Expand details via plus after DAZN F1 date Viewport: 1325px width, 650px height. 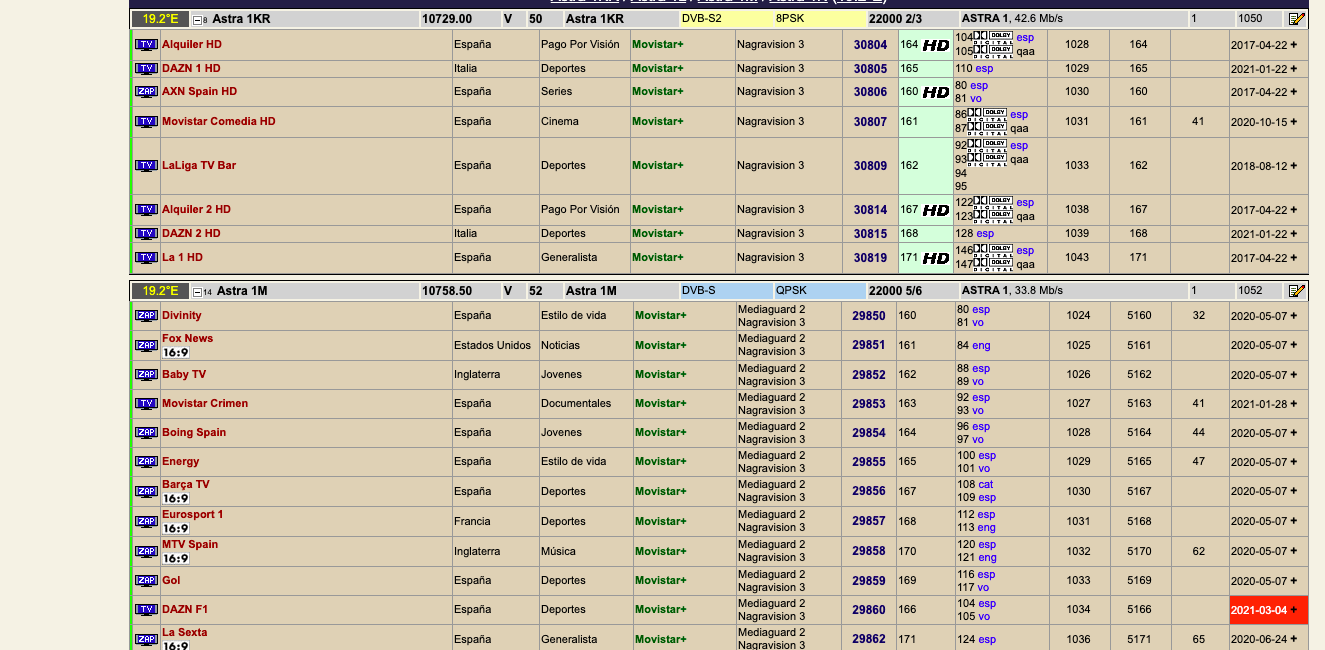(x=1293, y=610)
